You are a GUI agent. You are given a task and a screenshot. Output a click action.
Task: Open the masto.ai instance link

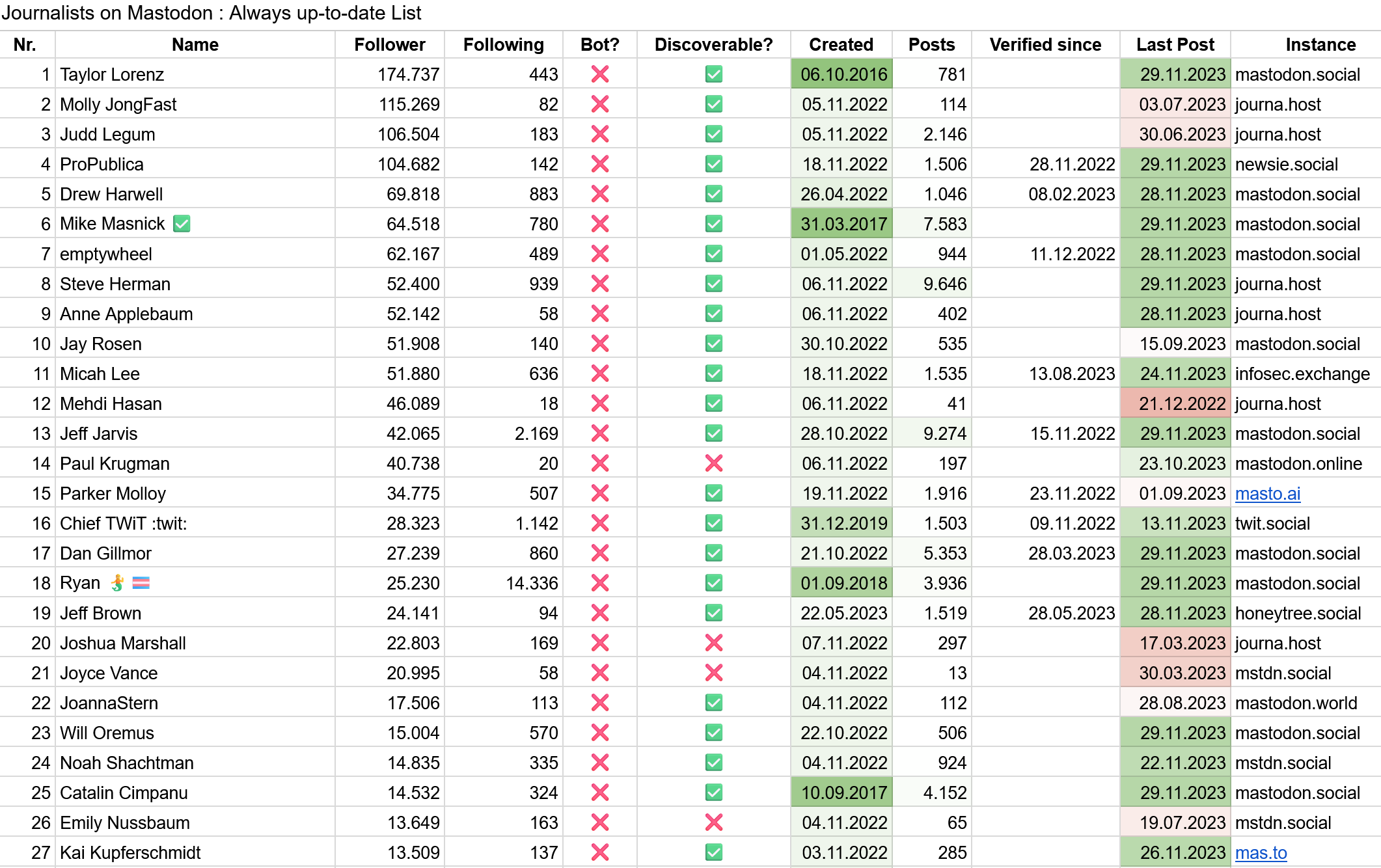[1267, 493]
